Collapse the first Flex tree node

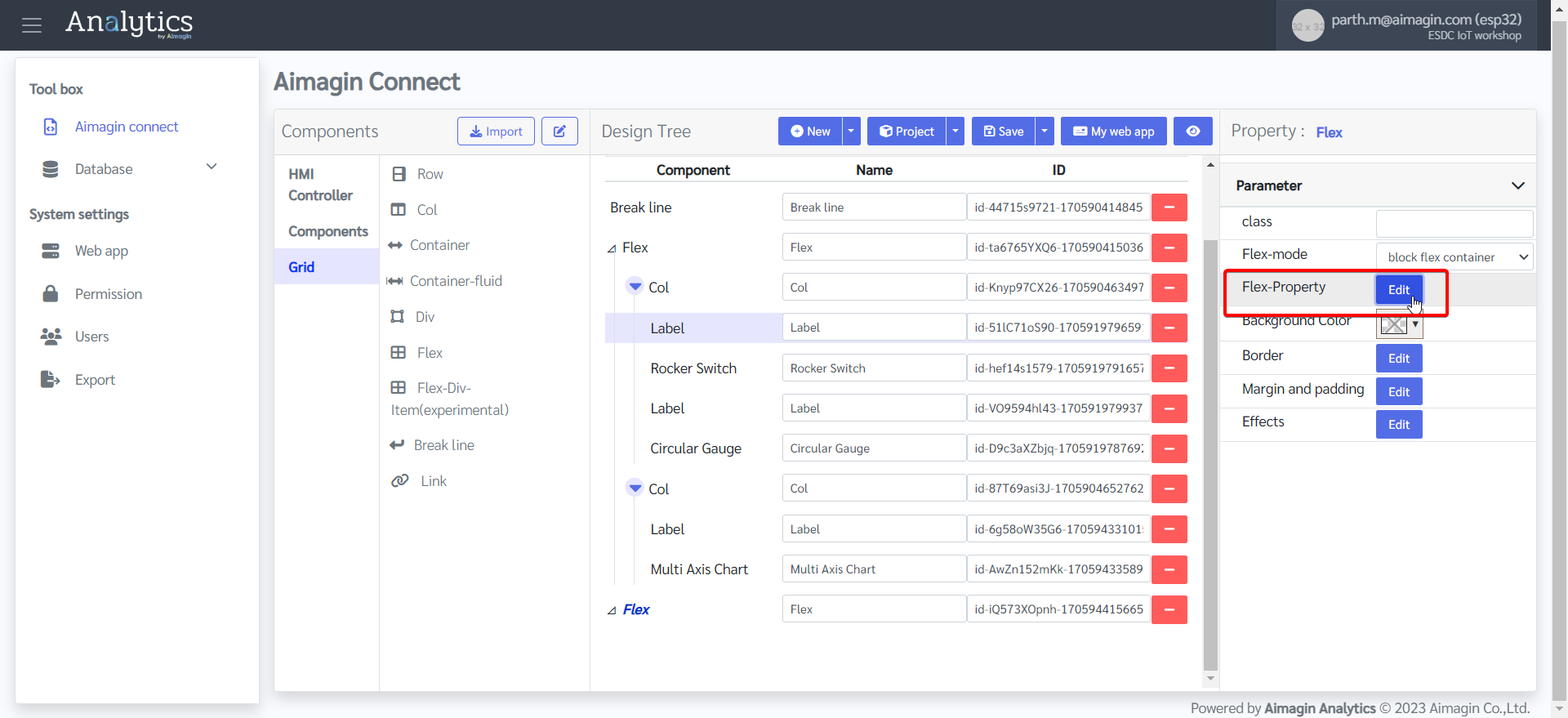612,248
